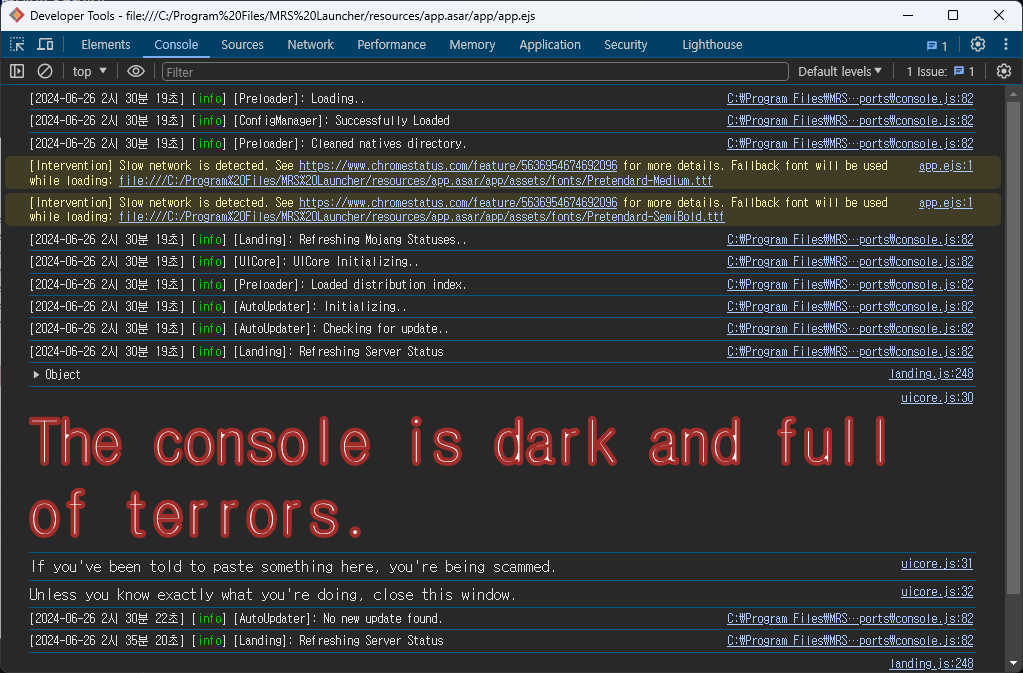Maximize the Developer Tools window
Image resolution: width=1023 pixels, height=673 pixels.
coord(953,15)
